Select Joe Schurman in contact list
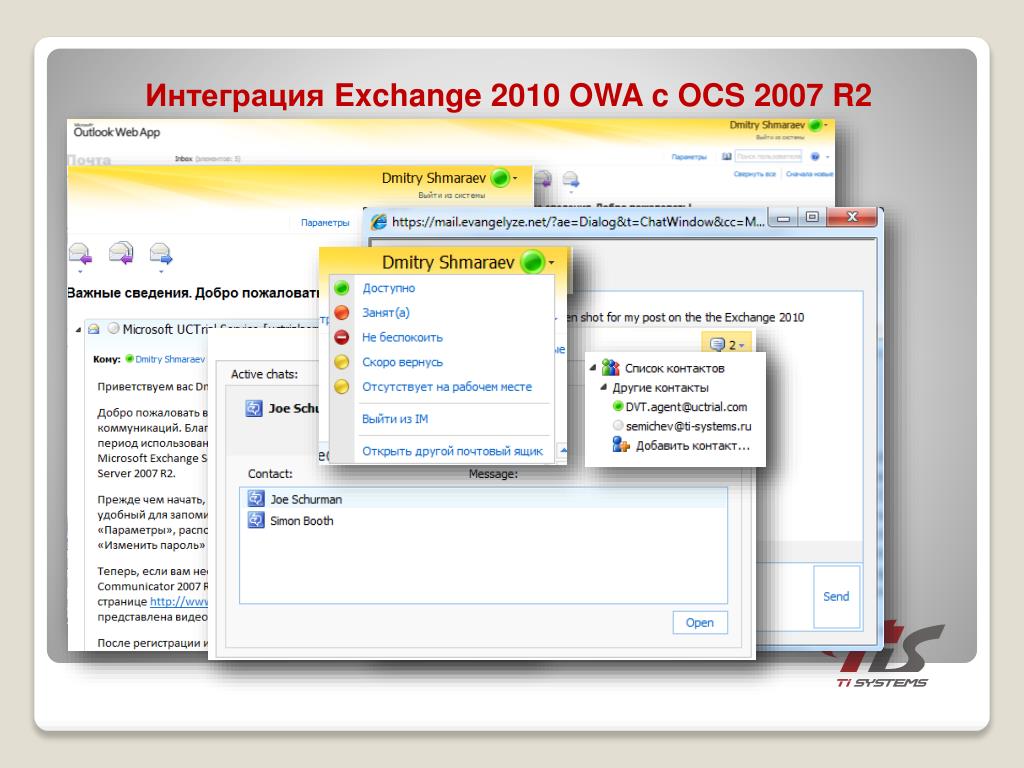This screenshot has width=1024, height=768. coord(483,499)
